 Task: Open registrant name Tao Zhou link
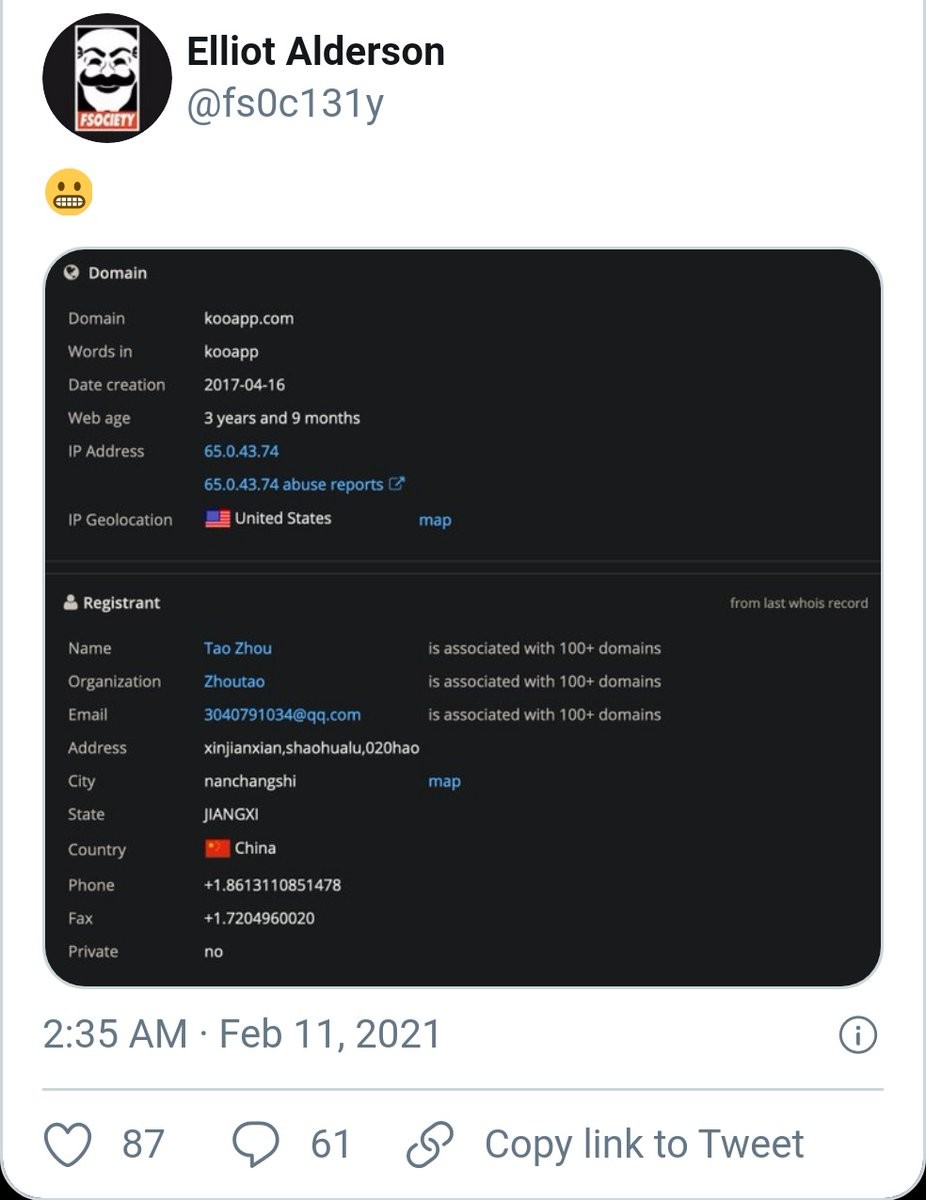pyautogui.click(x=237, y=648)
